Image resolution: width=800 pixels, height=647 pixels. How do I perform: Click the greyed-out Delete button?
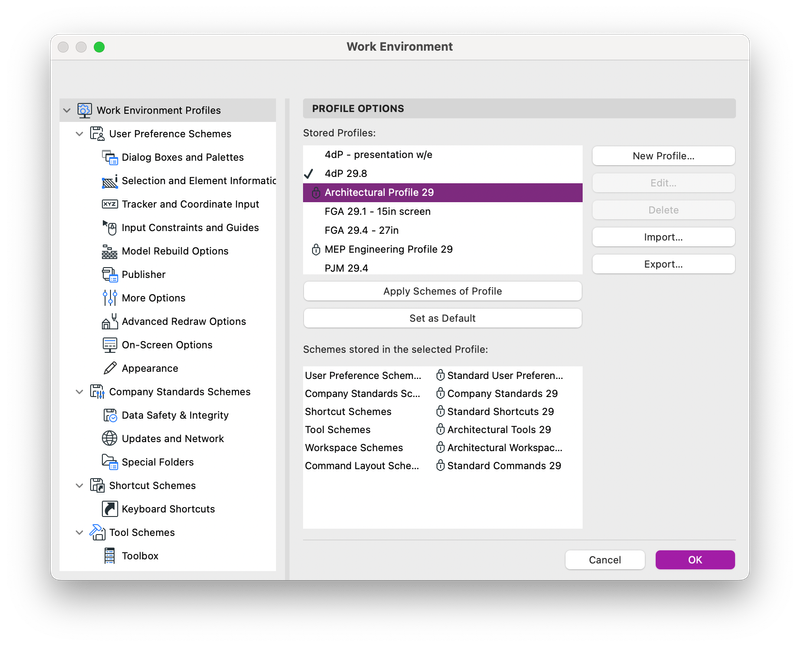663,210
